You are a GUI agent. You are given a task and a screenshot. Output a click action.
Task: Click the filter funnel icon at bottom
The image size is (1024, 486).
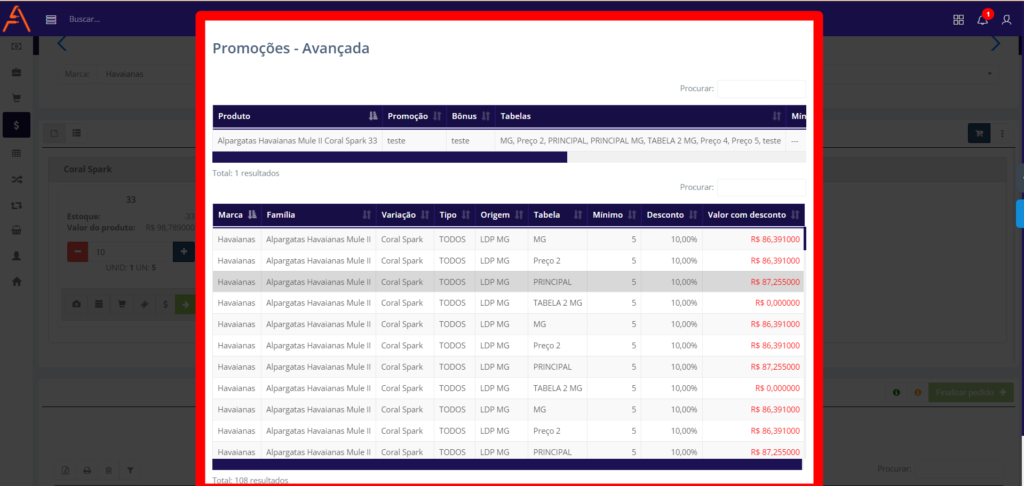(x=130, y=470)
